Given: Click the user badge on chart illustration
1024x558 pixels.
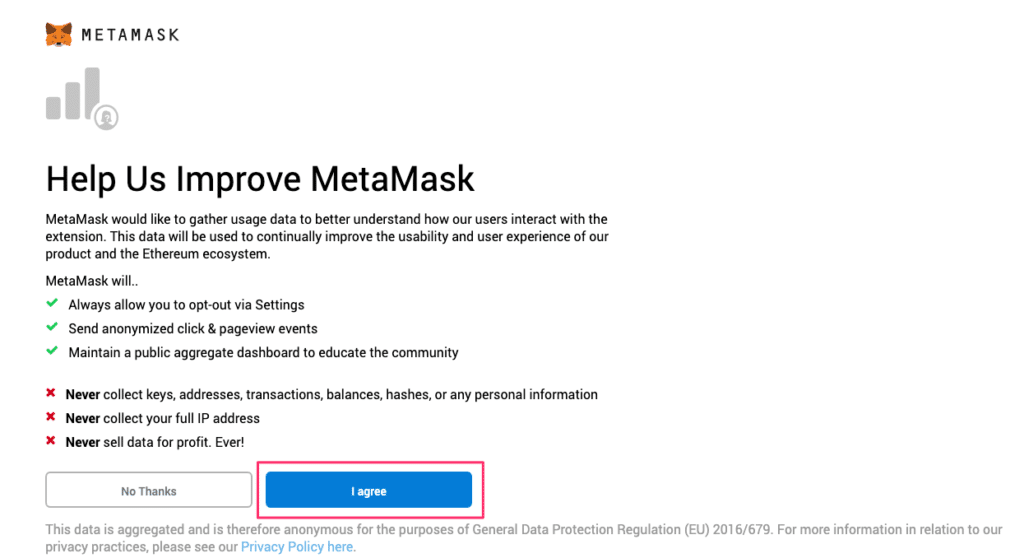Looking at the screenshot, I should pyautogui.click(x=107, y=118).
